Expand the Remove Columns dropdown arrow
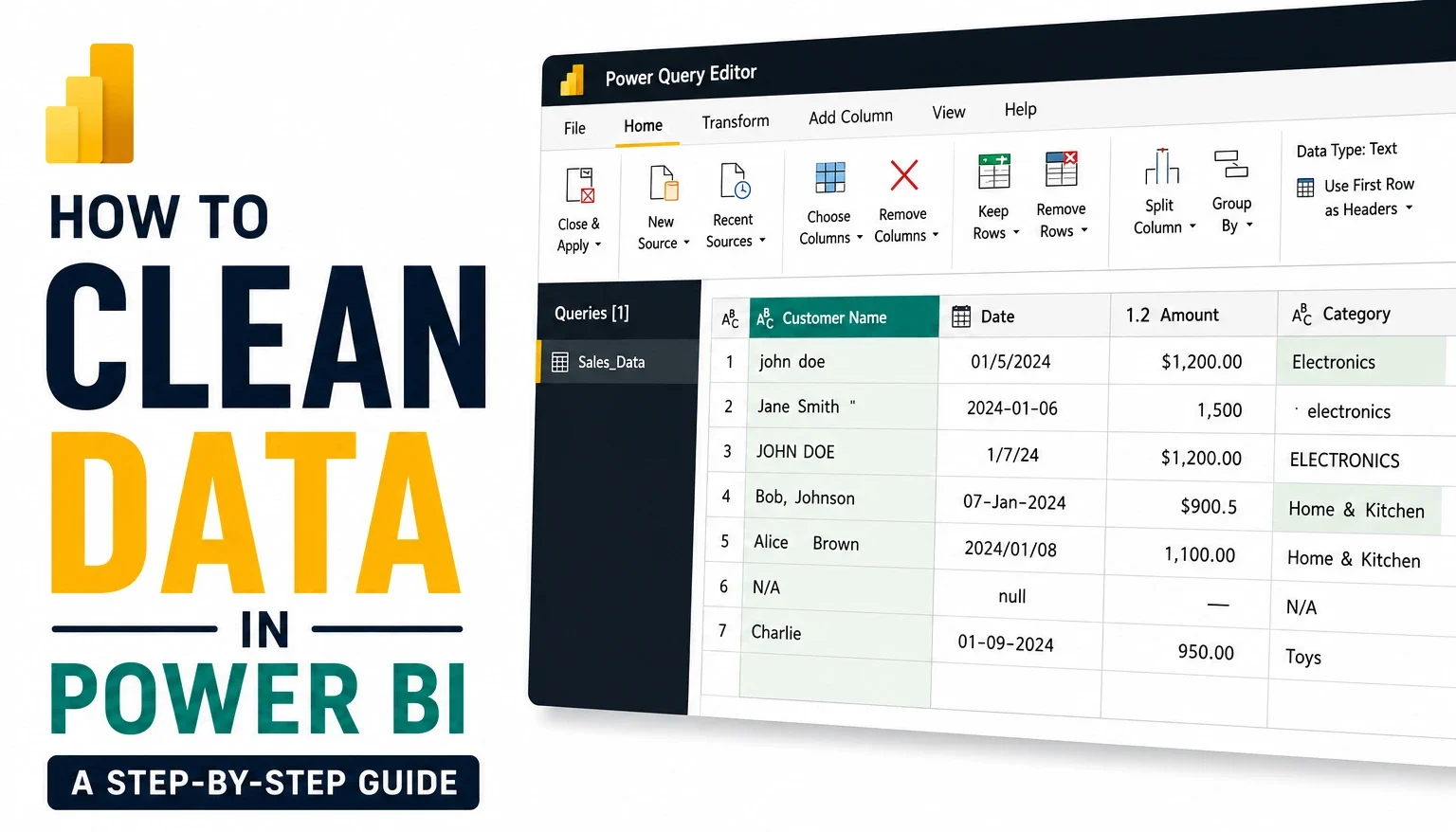The image size is (1456, 832). (936, 235)
